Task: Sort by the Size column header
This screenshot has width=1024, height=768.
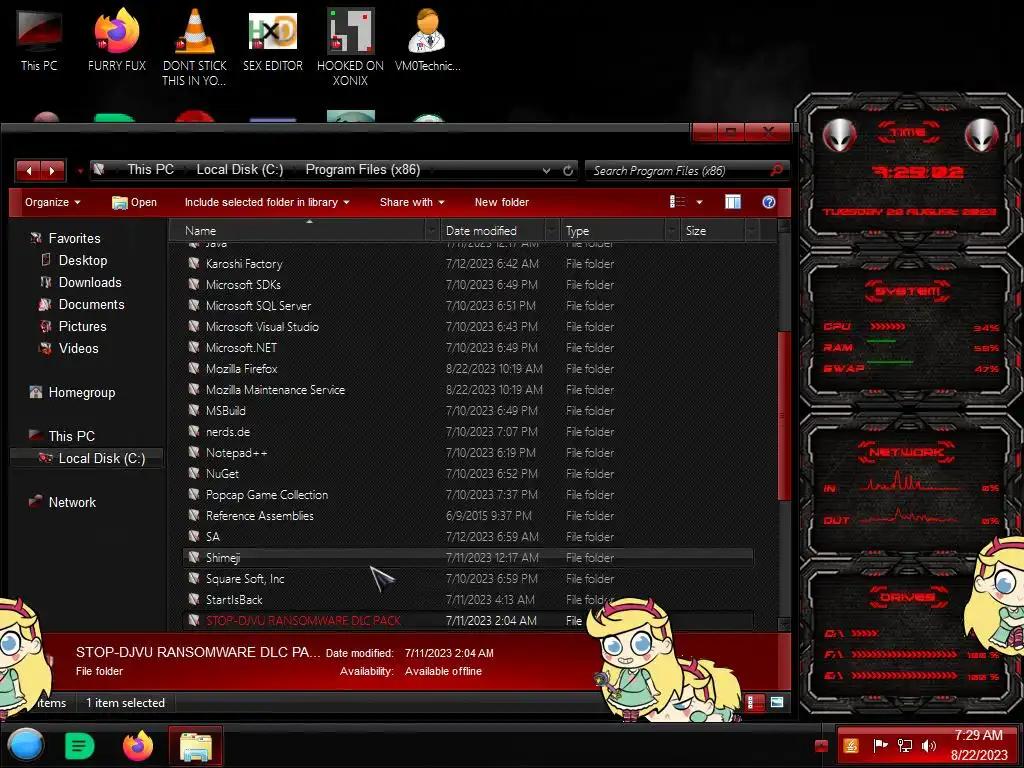Action: click(696, 231)
